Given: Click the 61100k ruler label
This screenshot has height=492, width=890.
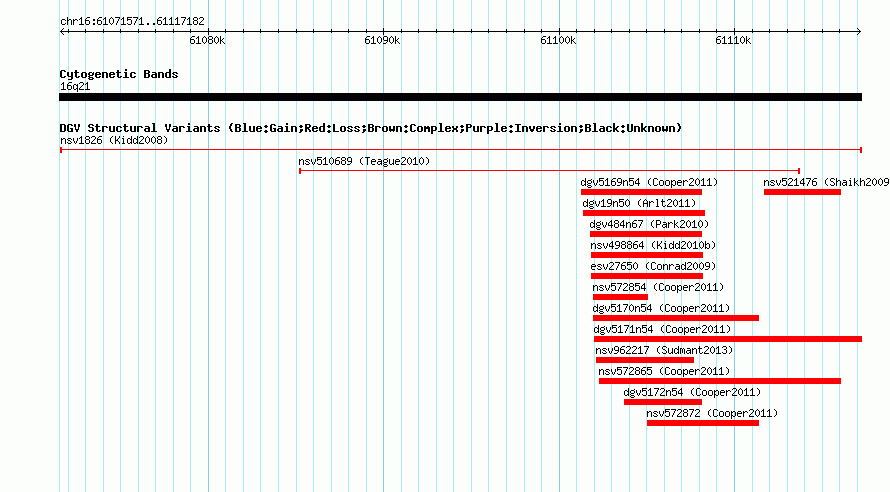Looking at the screenshot, I should (558, 41).
